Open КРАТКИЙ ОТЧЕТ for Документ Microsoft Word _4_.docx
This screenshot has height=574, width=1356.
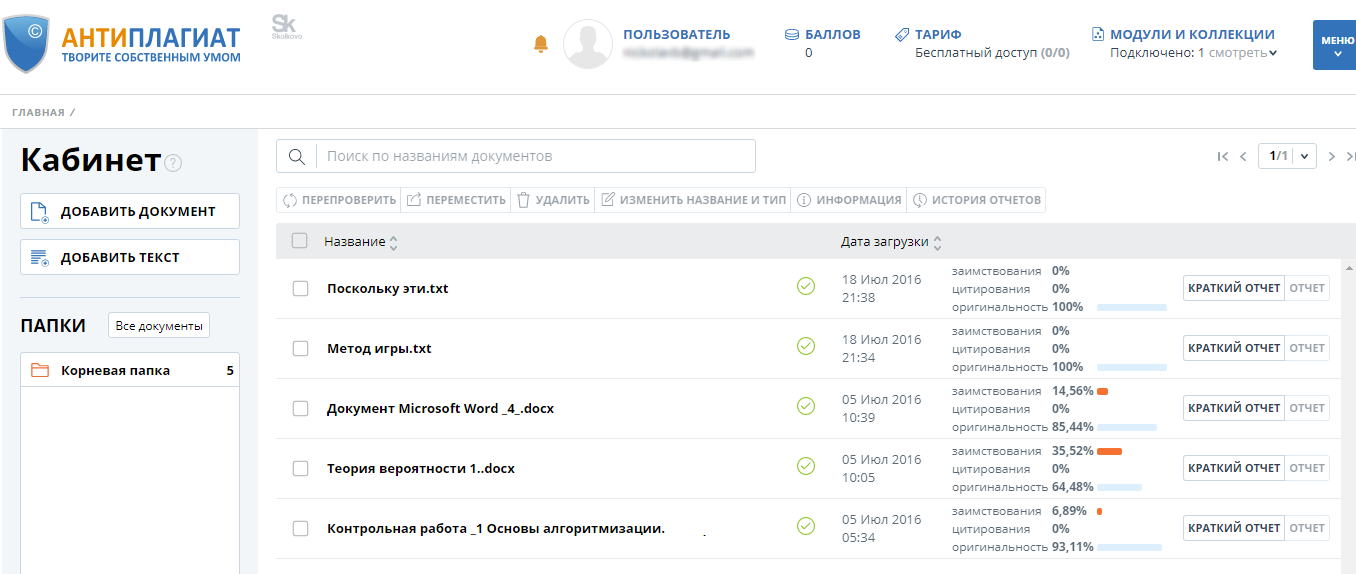(x=1233, y=408)
